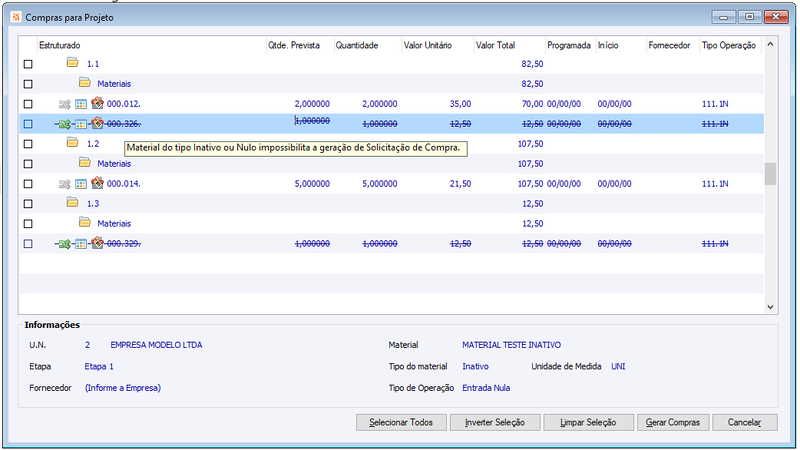Click the folder icon next to 1.1

coord(72,63)
